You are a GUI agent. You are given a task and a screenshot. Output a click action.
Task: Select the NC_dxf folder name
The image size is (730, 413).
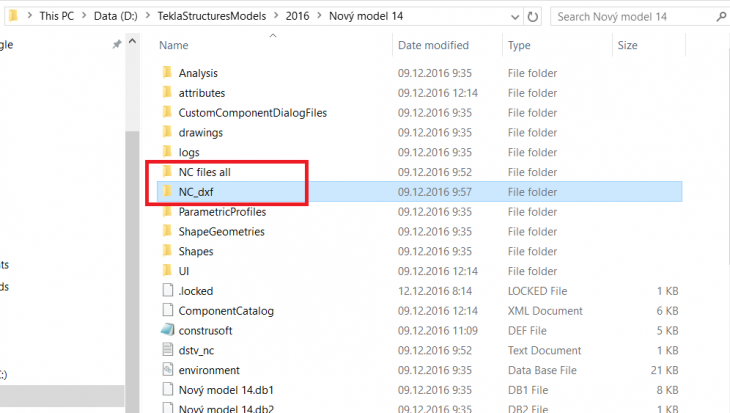tap(196, 192)
